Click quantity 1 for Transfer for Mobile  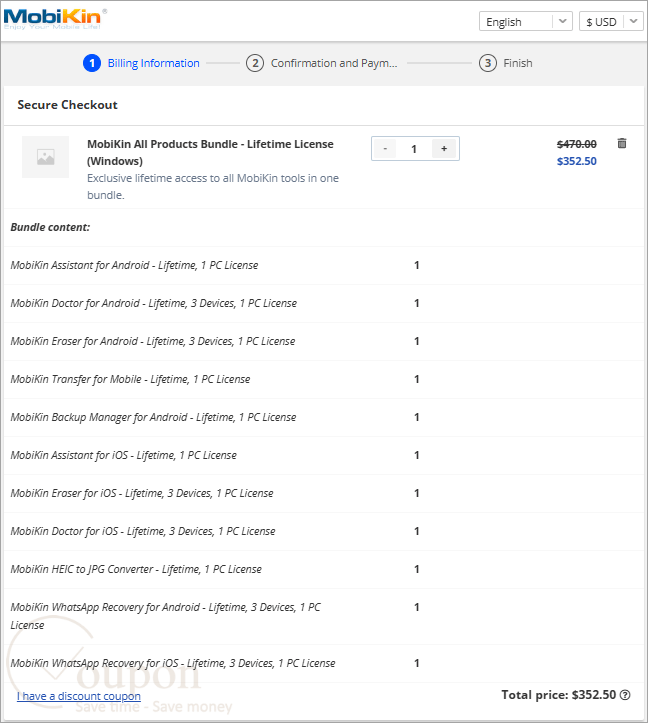point(416,379)
